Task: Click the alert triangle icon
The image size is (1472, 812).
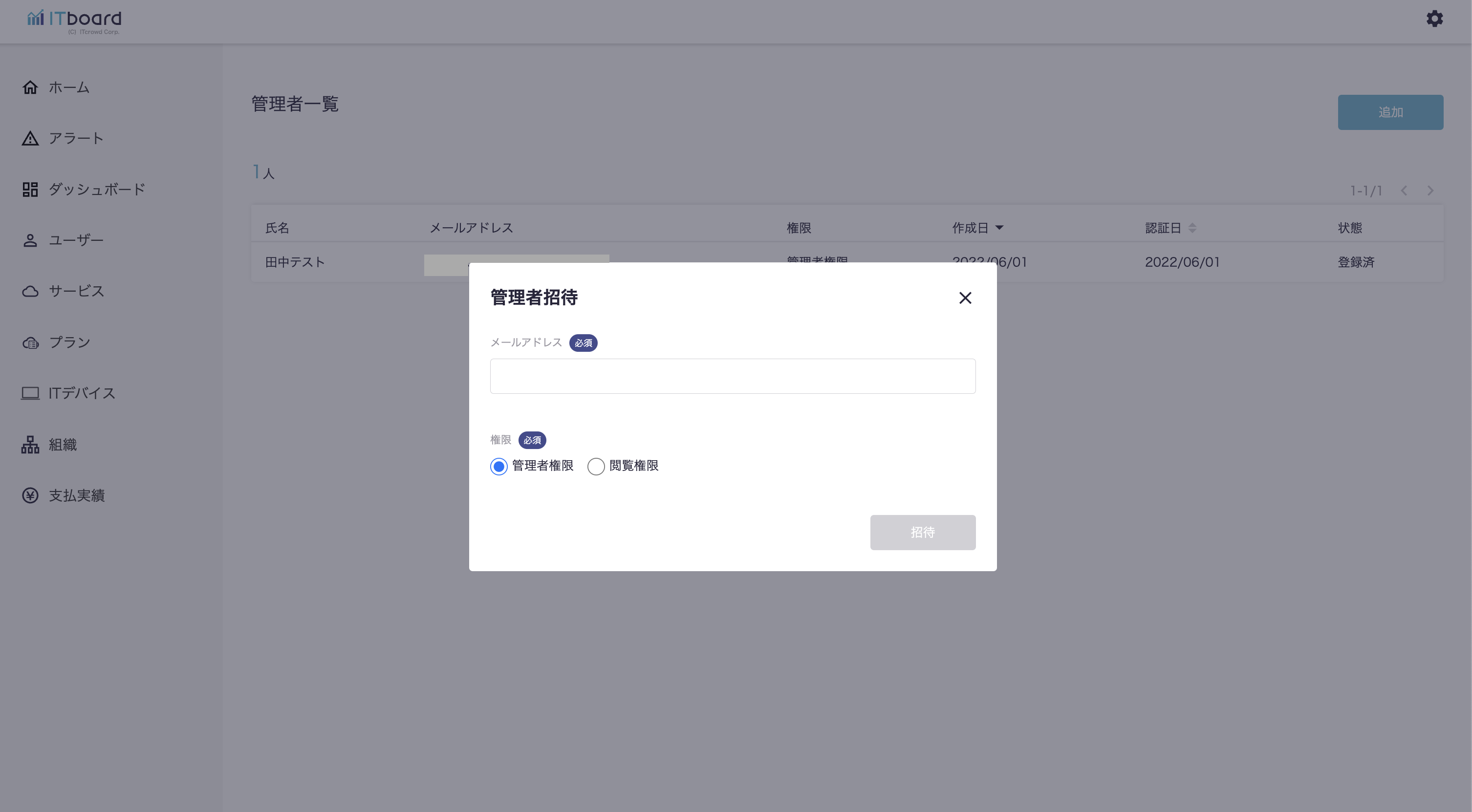Action: click(30, 139)
